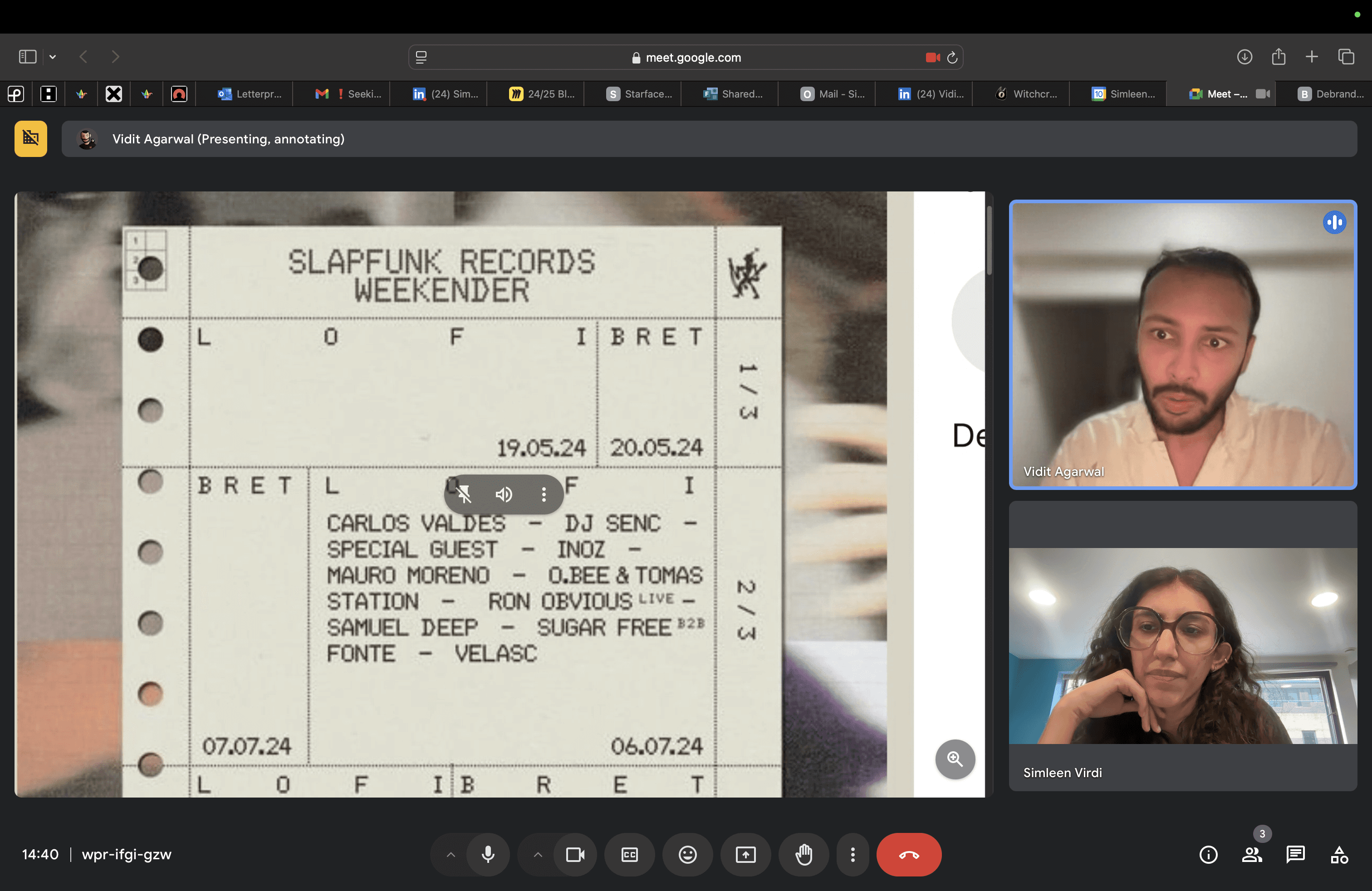The image size is (1372, 891).
Task: Click the meet.google.com address bar
Action: [686, 57]
